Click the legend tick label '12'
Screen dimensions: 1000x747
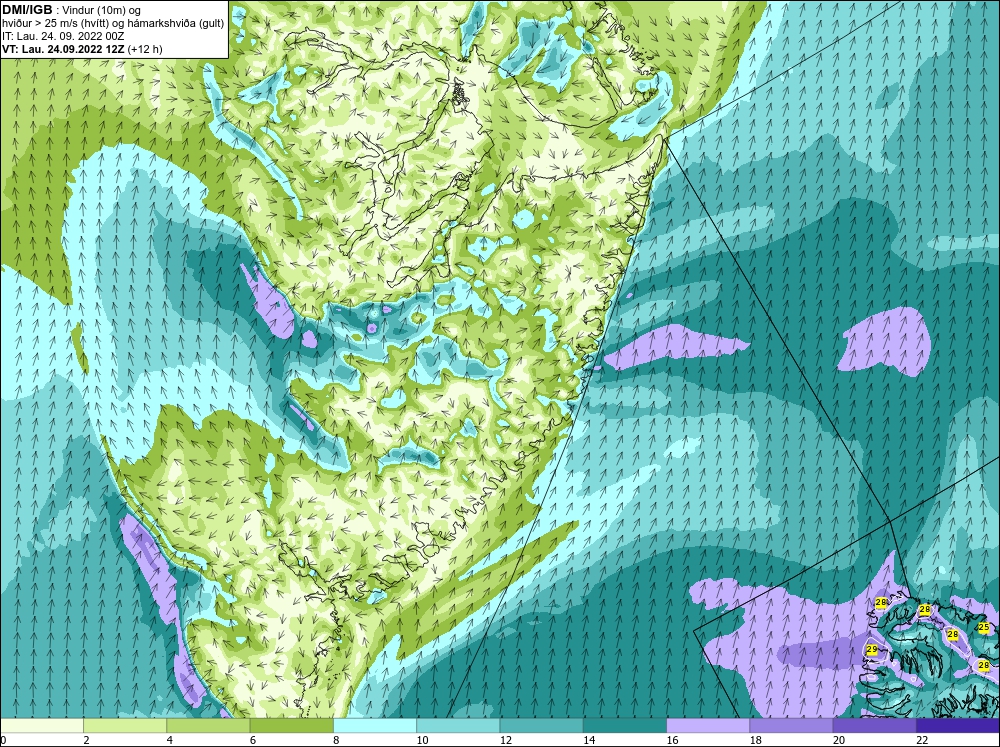pos(505,740)
